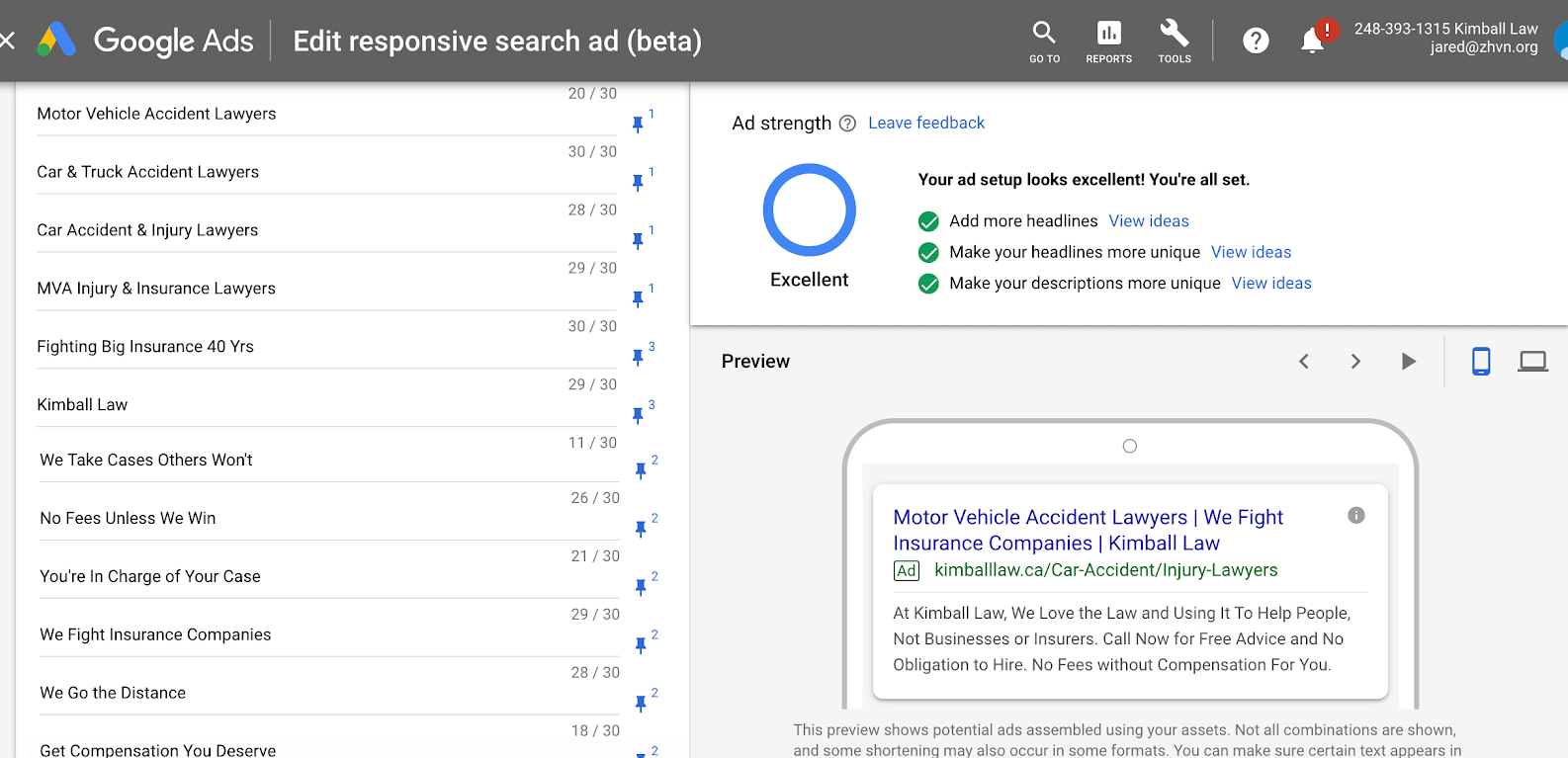The height and width of the screenshot is (758, 1568).
Task: Click the Ad badge in the preview
Action: (907, 571)
